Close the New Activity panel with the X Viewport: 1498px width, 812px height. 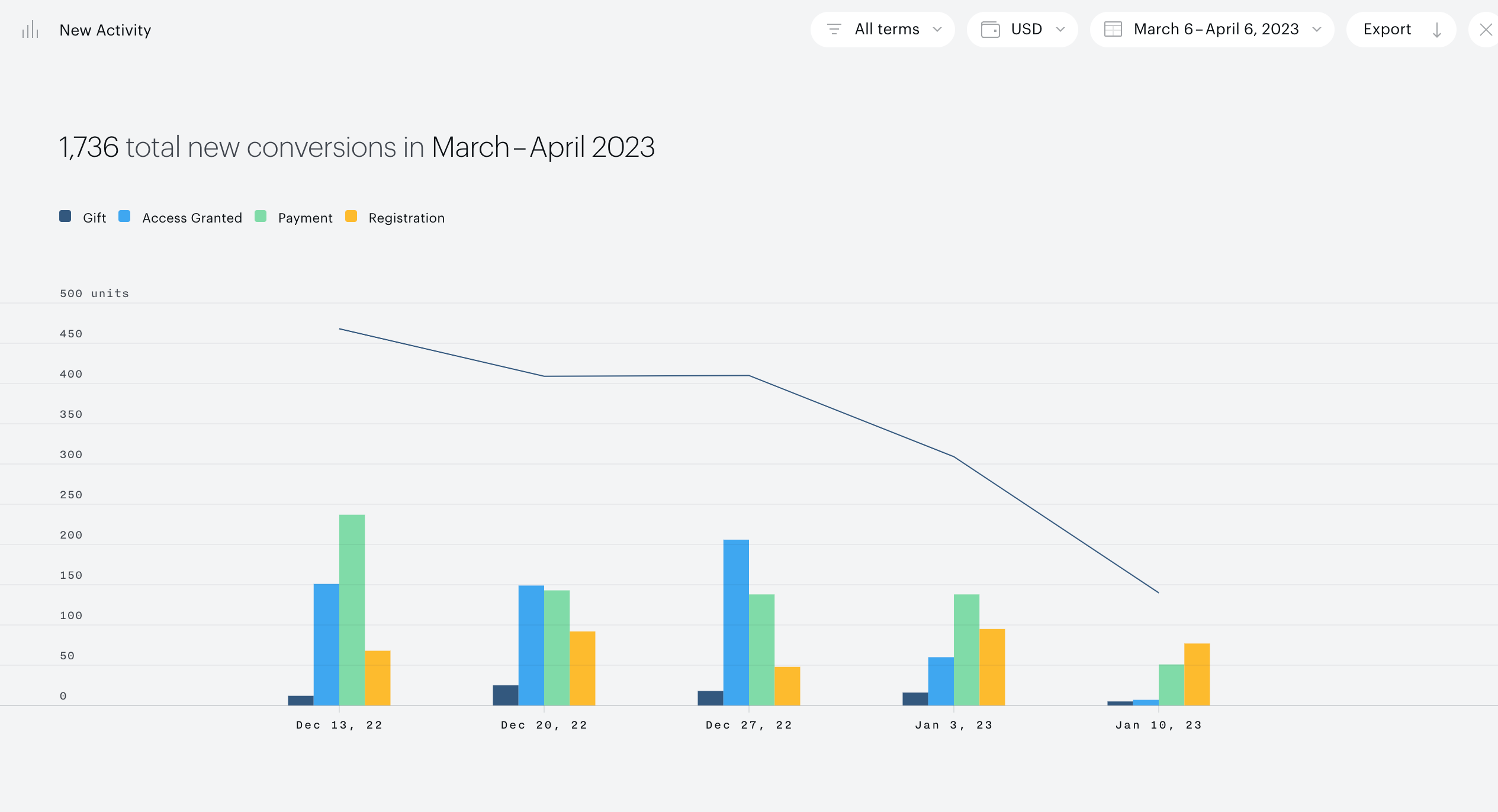pos(1486,30)
